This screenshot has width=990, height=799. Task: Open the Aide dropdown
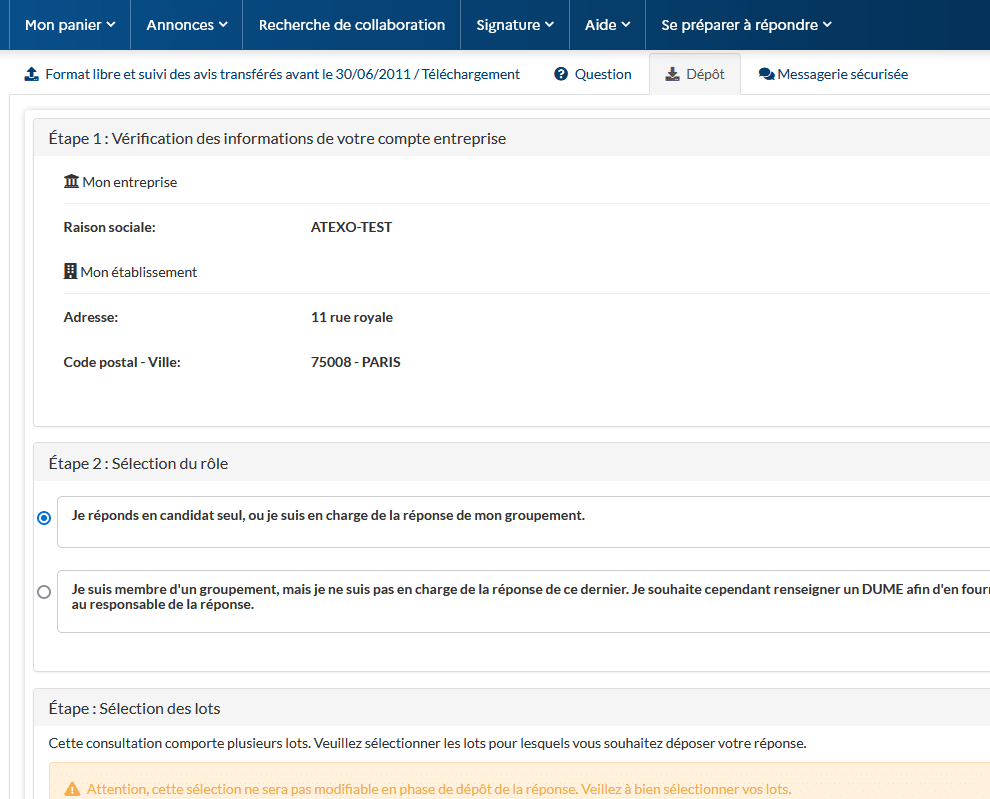607,25
